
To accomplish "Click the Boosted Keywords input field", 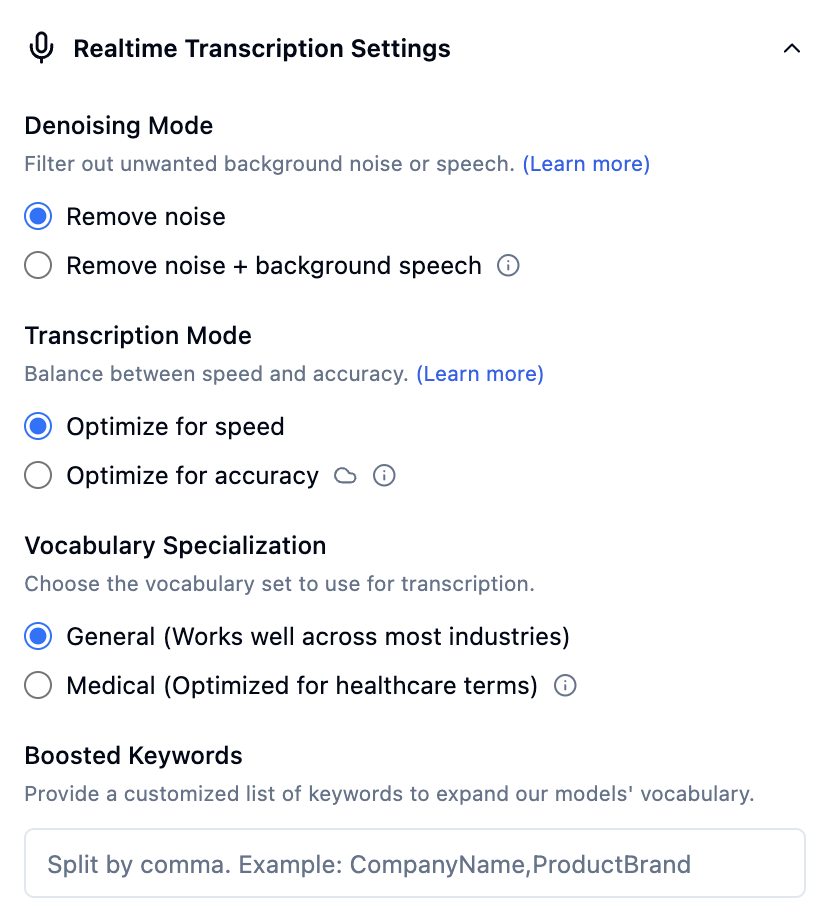I will [x=416, y=863].
